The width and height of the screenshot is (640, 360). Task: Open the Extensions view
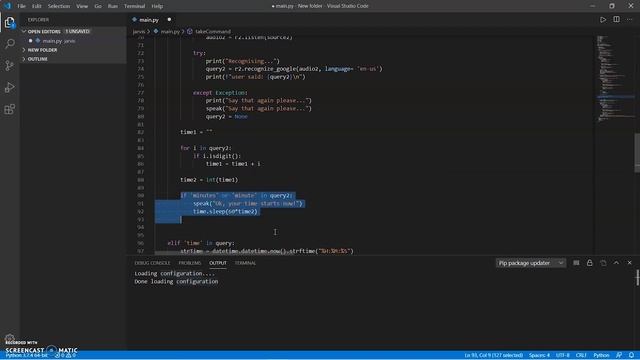[9, 109]
